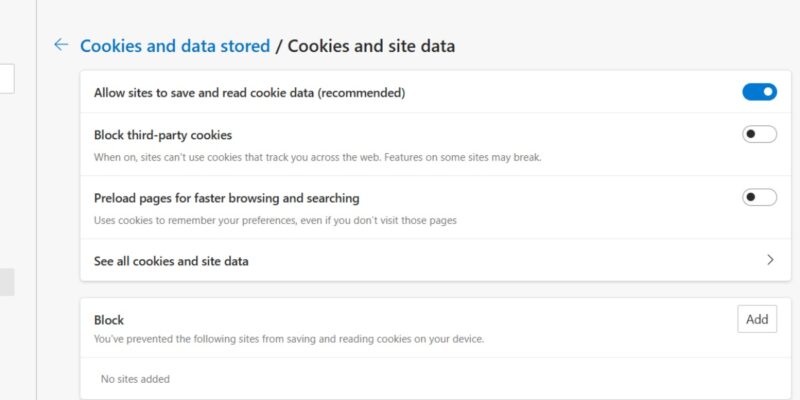Disable the "Allow sites to save cookie data" toggle
The width and height of the screenshot is (800, 400).
(x=759, y=92)
